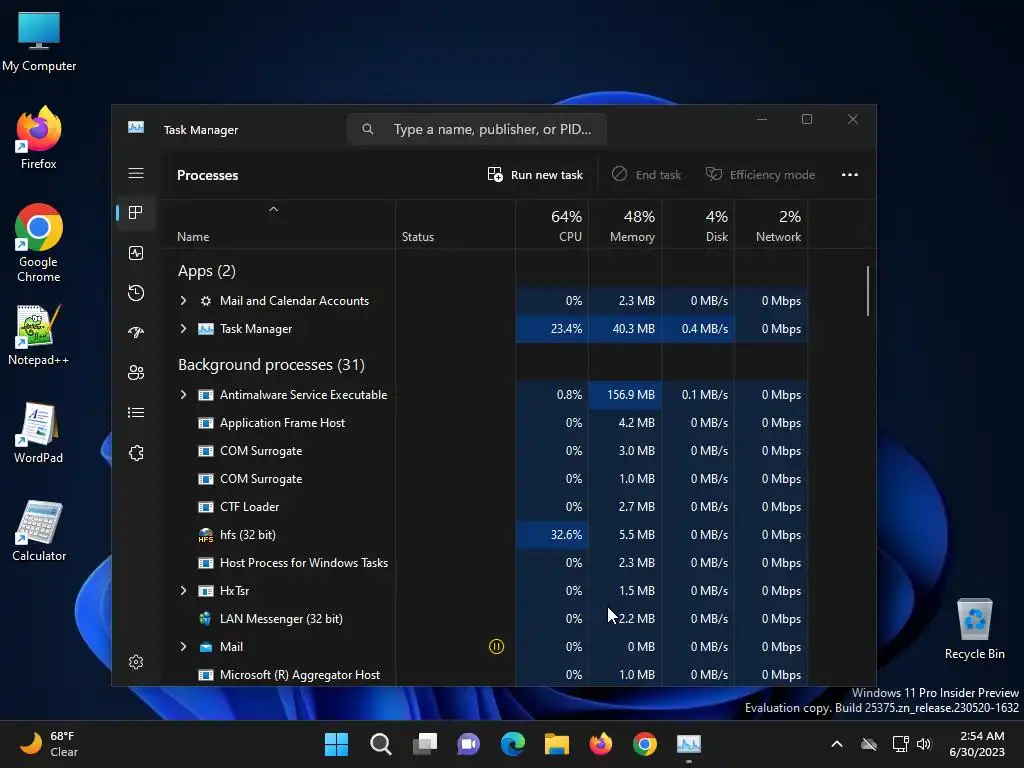Sort by the Disk column header

(698, 225)
